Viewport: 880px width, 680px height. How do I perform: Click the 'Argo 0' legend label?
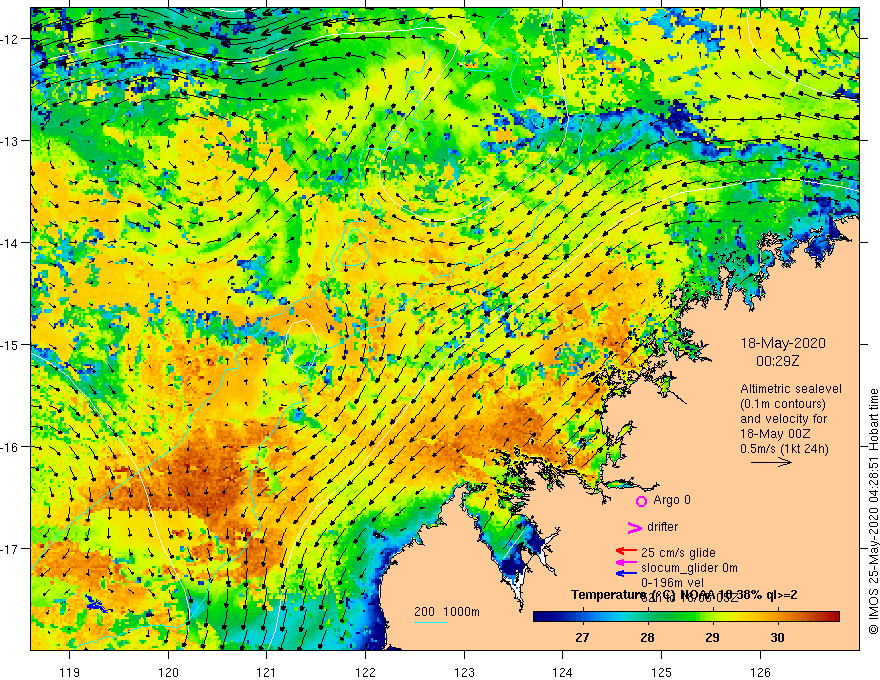(672, 500)
